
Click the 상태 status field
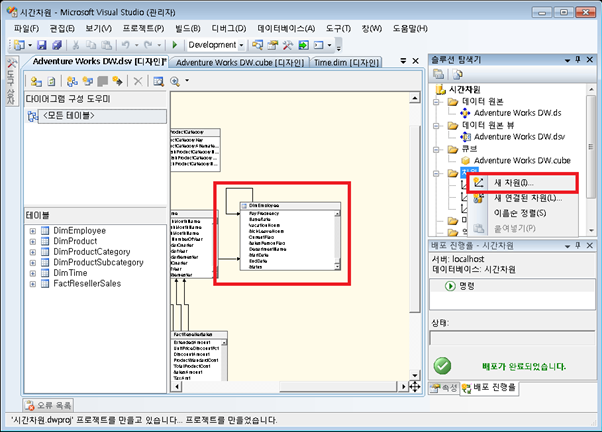click(512, 338)
